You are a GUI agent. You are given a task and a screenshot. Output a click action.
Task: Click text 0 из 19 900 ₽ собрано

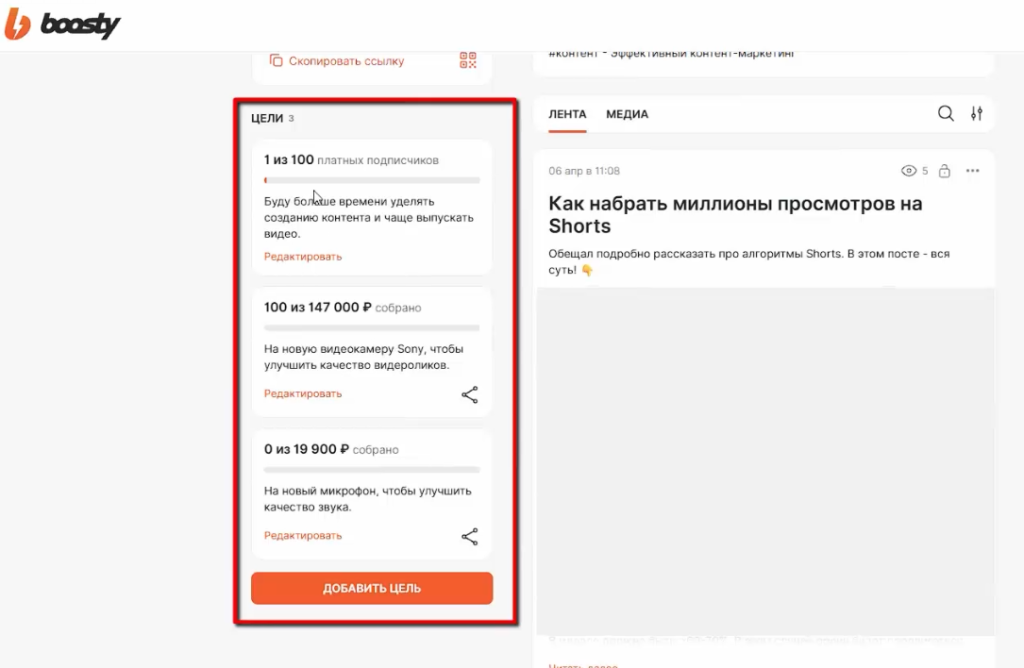click(331, 449)
